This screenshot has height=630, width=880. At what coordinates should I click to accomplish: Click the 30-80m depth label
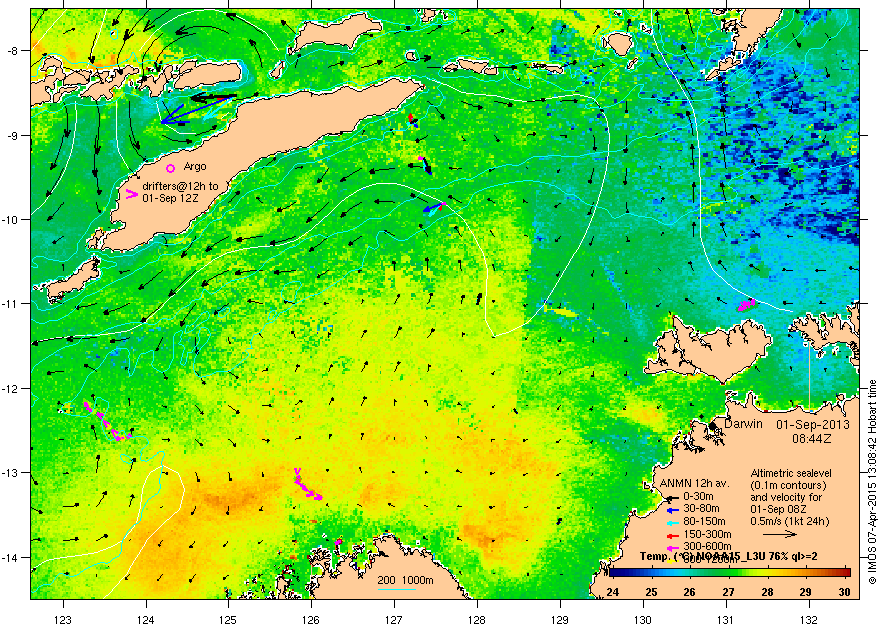tap(701, 509)
